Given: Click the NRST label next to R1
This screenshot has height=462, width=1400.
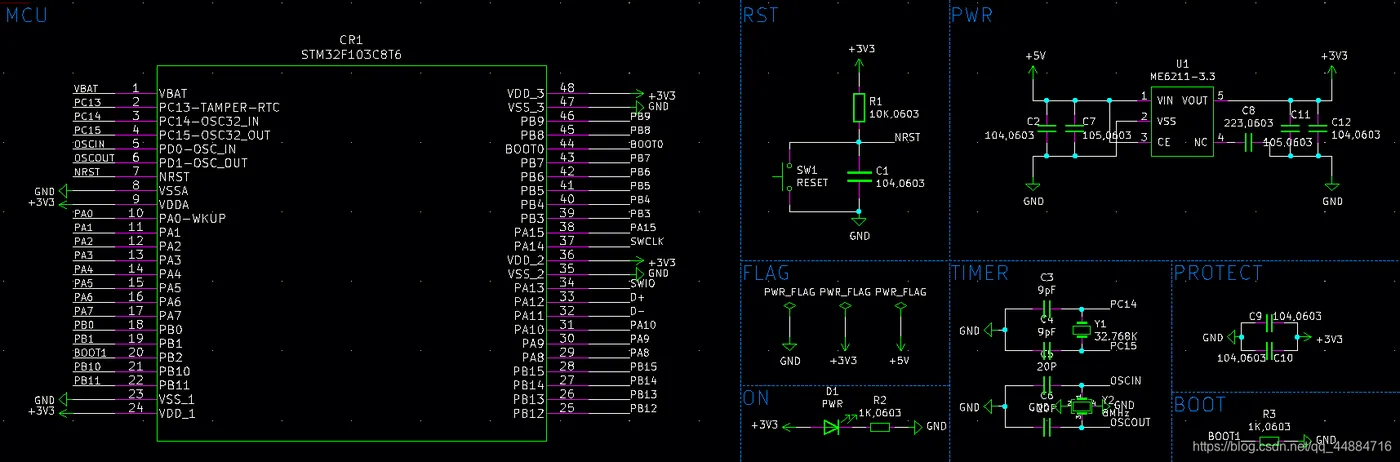Looking at the screenshot, I should click(907, 138).
